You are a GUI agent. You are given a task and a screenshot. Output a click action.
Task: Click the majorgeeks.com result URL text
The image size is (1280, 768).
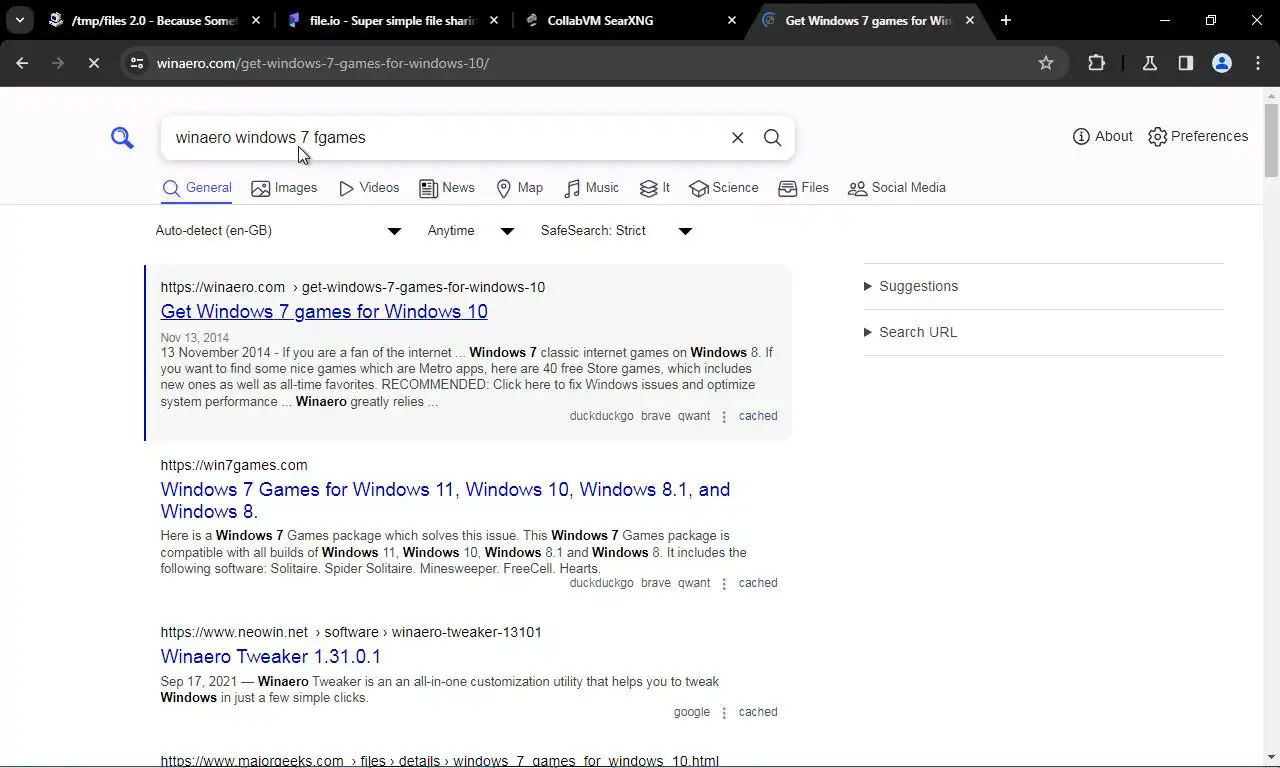[440, 760]
